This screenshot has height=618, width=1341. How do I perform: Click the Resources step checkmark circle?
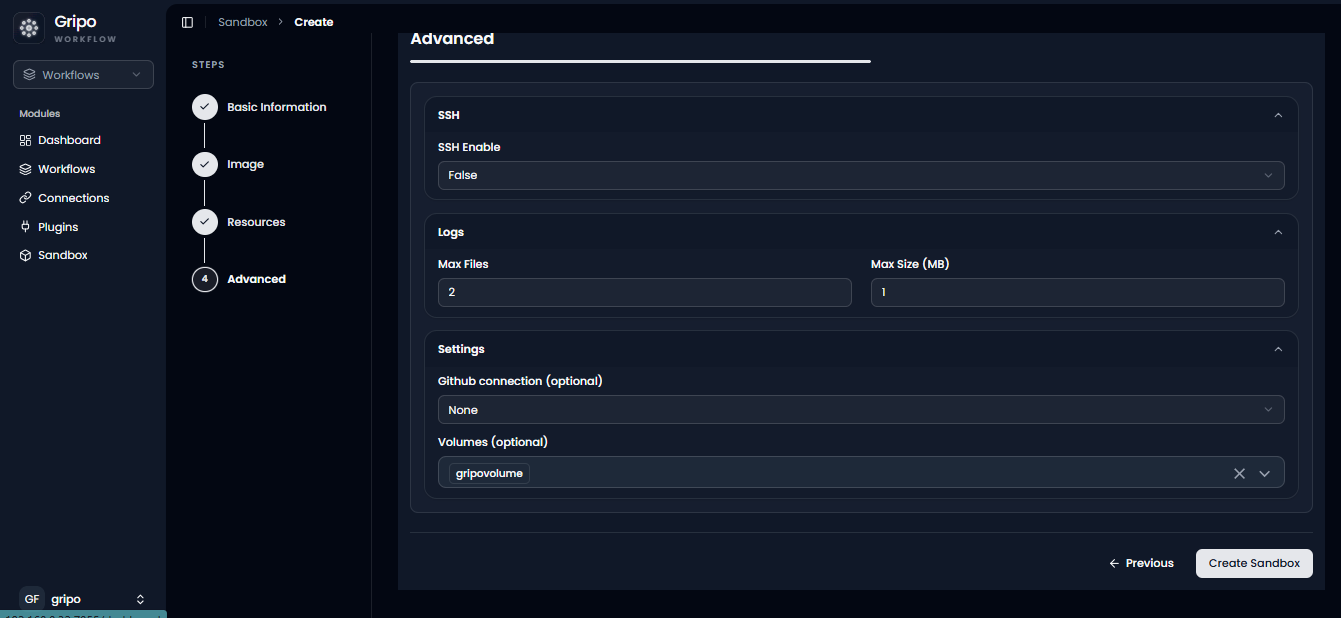coord(205,222)
